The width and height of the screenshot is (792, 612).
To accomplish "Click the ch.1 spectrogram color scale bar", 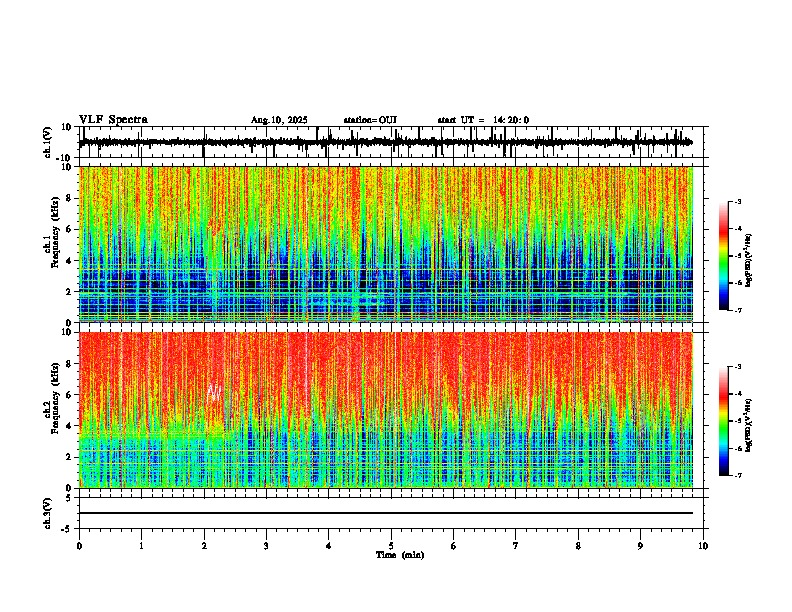I will pyautogui.click(x=723, y=256).
